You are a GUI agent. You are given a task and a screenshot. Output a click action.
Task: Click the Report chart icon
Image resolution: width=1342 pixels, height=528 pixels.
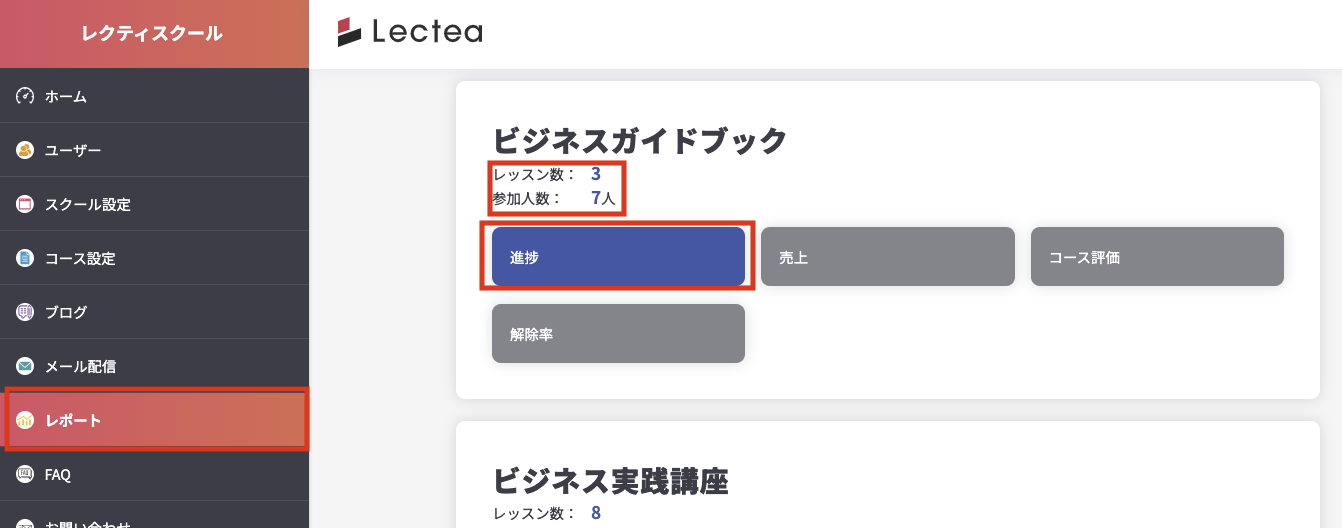pos(25,420)
